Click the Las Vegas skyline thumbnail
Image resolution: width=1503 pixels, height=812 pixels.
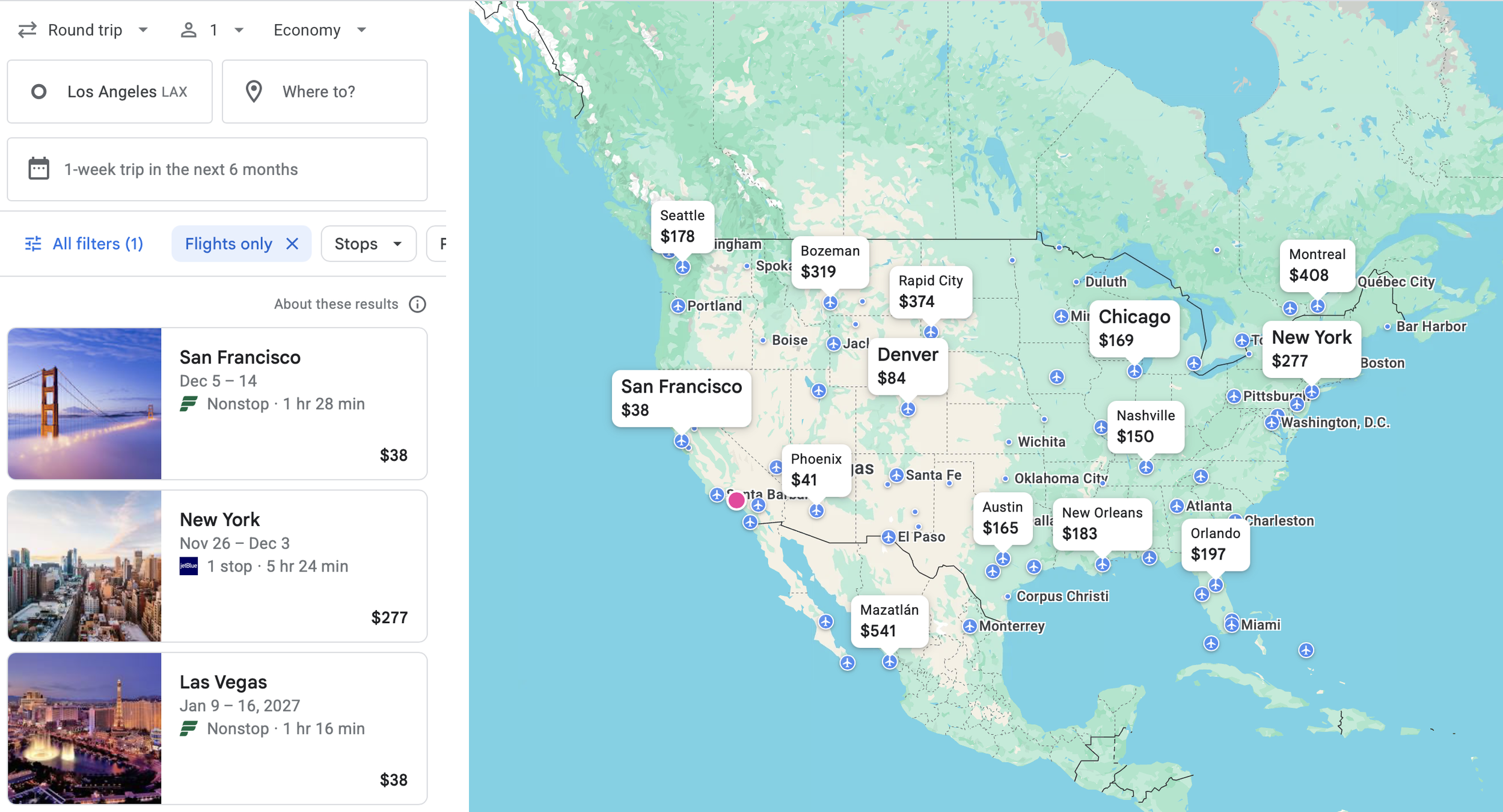tap(85, 728)
